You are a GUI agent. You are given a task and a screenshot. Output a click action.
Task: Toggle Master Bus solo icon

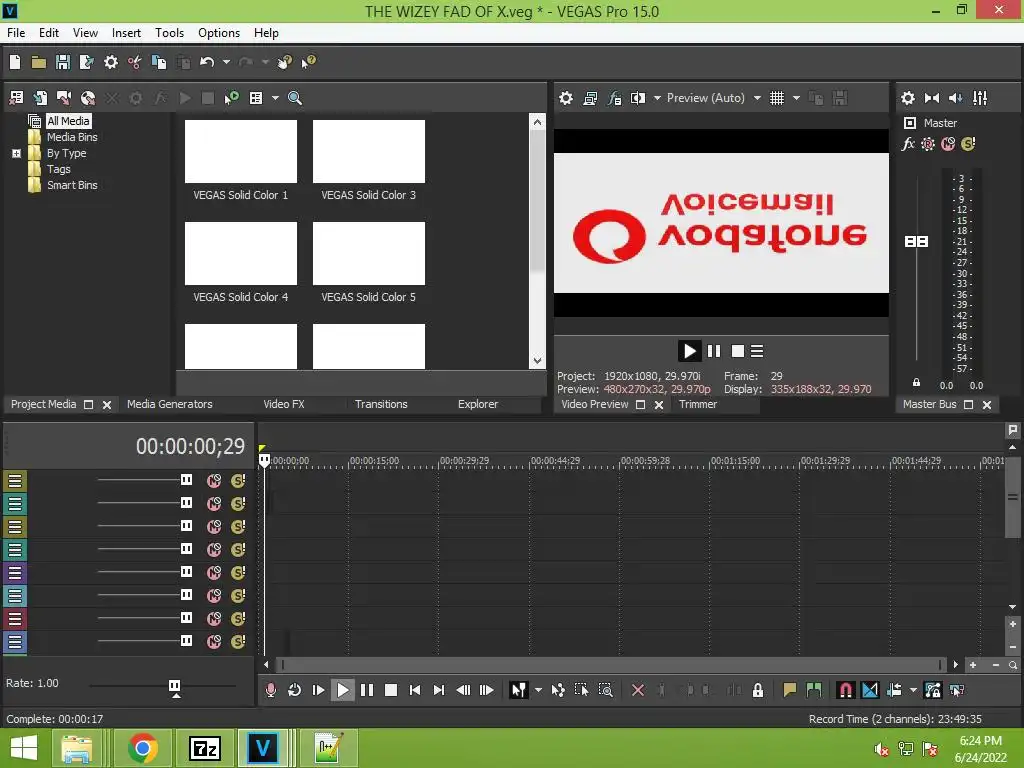click(x=968, y=144)
